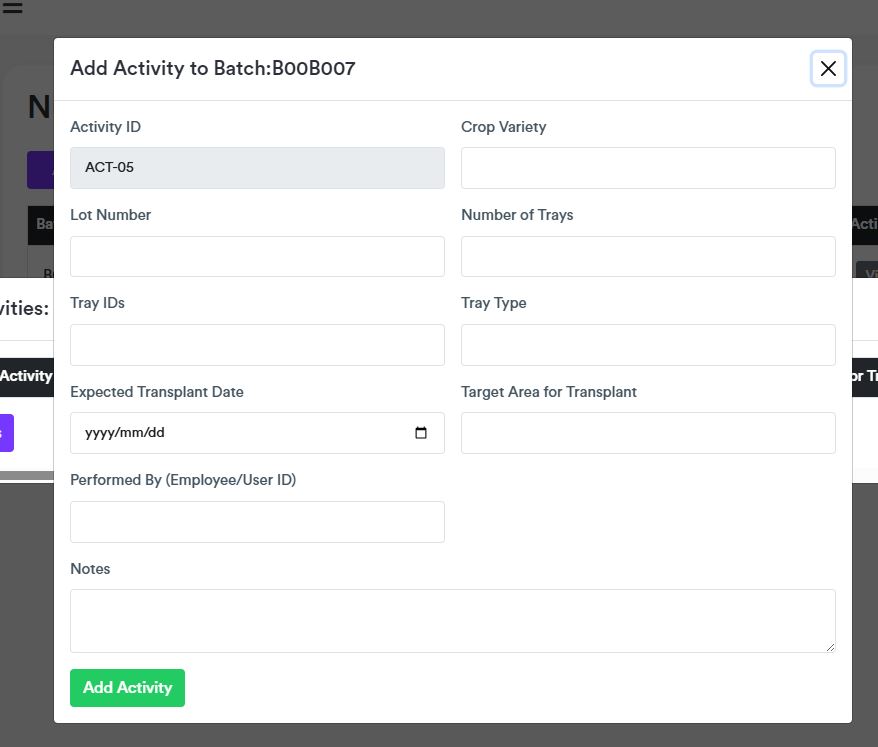This screenshot has width=878, height=747.
Task: Open the calendar picker for transplant date
Action: [x=421, y=433]
